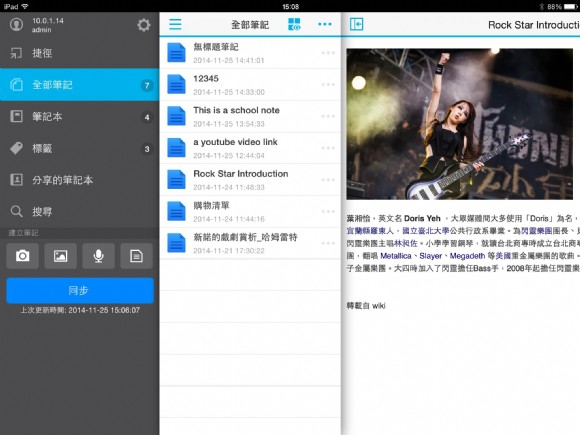Open 筆記本 notebooks section

coord(80,117)
